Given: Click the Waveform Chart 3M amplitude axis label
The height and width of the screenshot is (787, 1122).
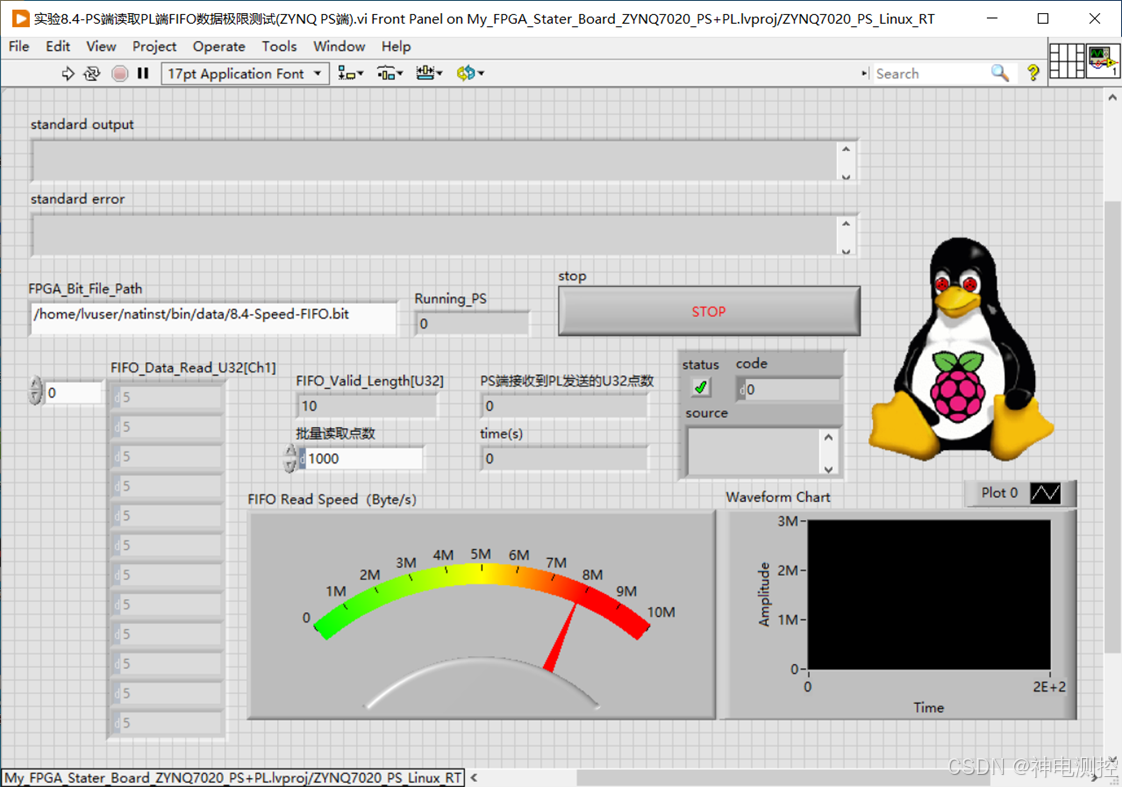Looking at the screenshot, I should point(787,522).
